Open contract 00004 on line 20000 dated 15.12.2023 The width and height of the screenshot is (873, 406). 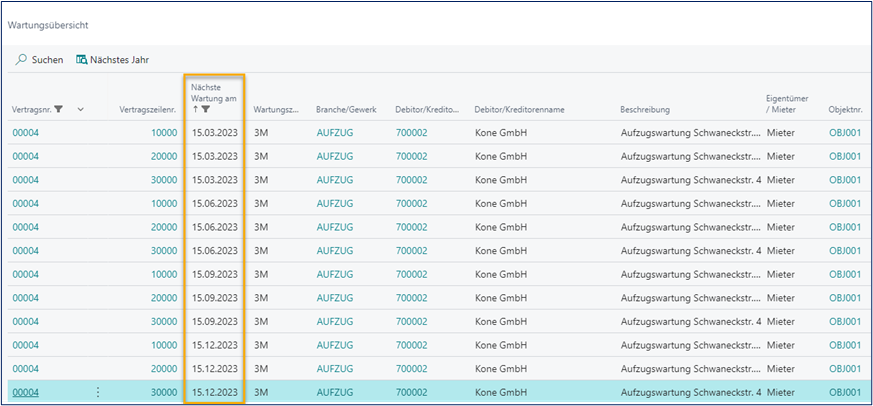[x=26, y=369]
